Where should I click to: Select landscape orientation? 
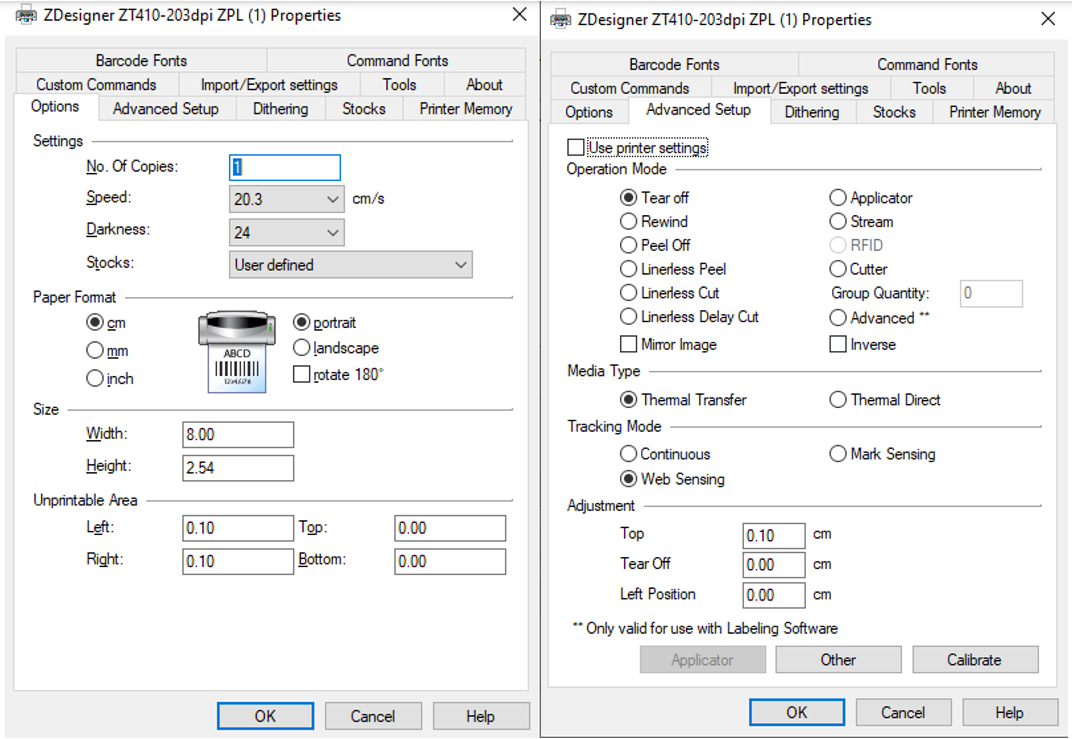pos(301,348)
